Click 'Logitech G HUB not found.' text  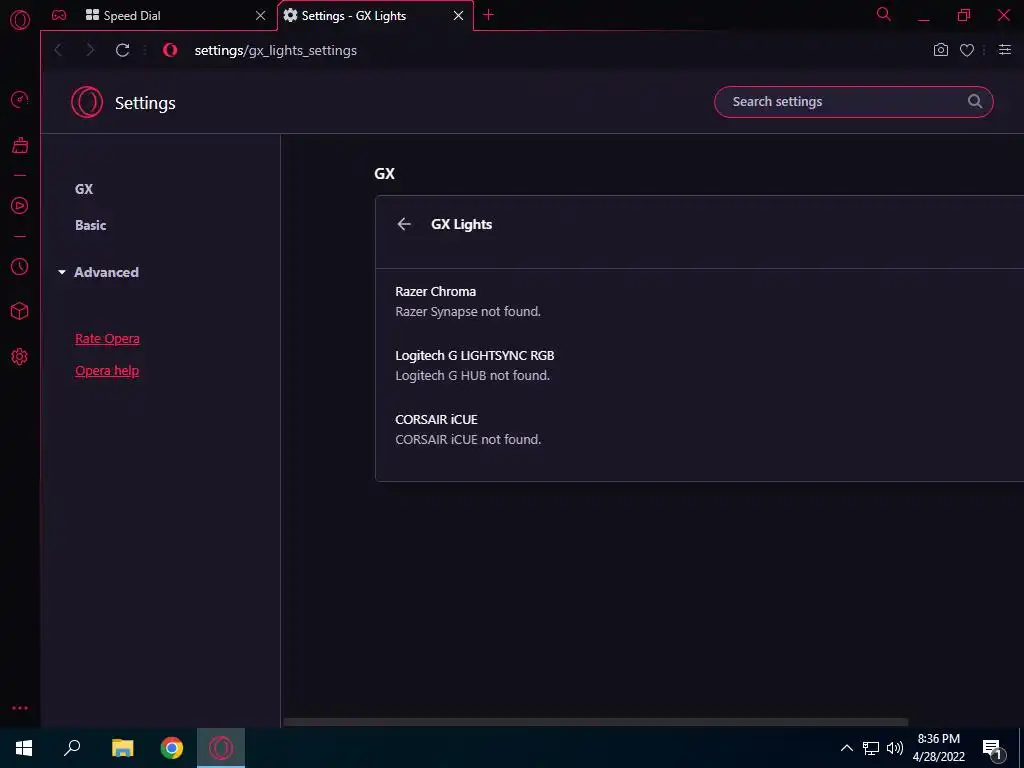click(x=473, y=376)
